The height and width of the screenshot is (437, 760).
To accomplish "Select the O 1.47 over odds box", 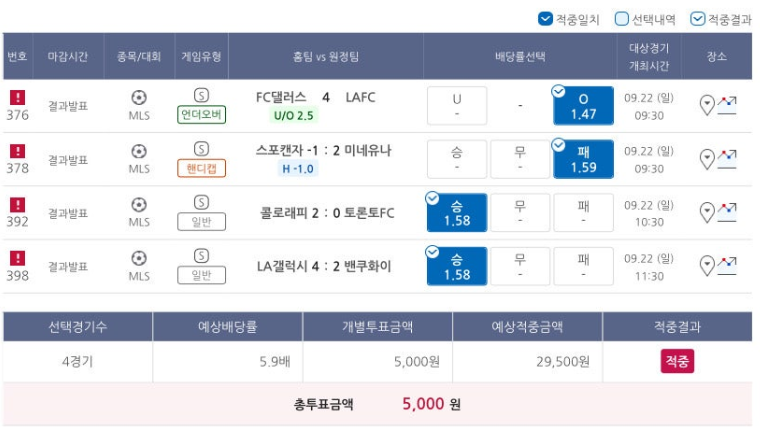I will point(583,106).
